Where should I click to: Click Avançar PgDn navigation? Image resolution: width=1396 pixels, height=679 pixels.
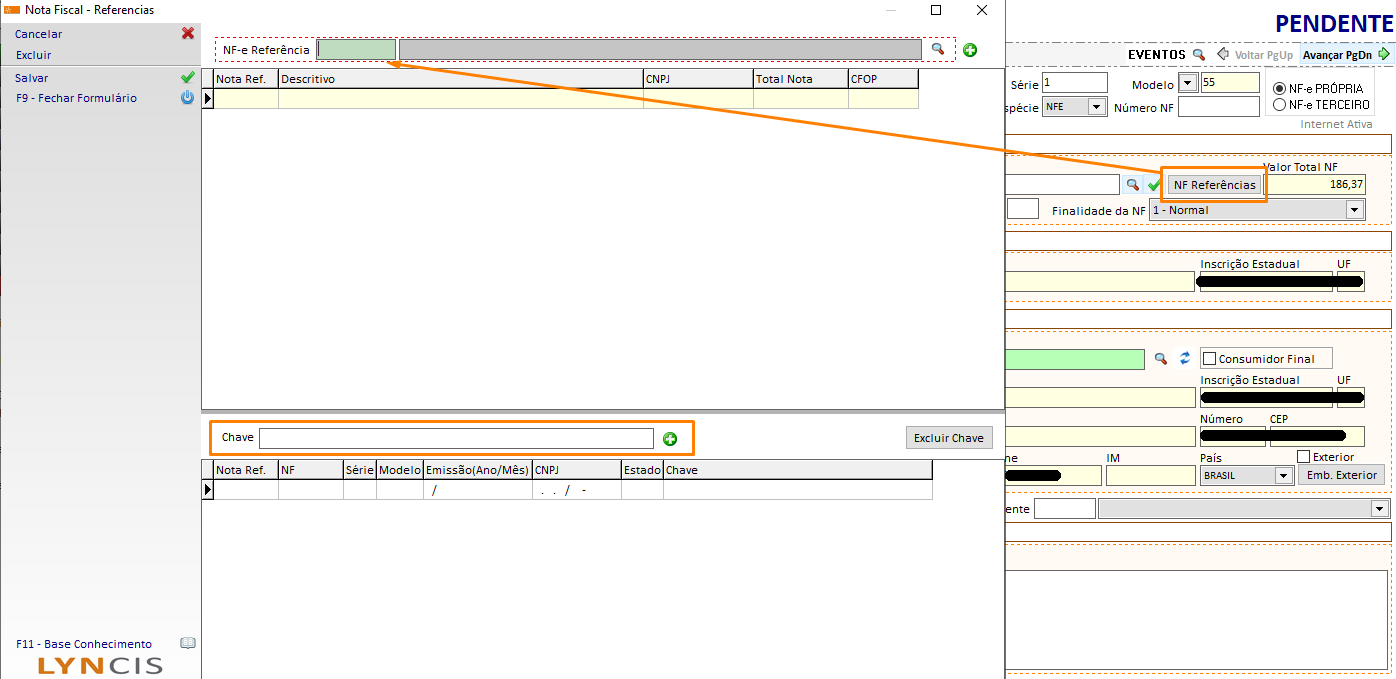1343,55
